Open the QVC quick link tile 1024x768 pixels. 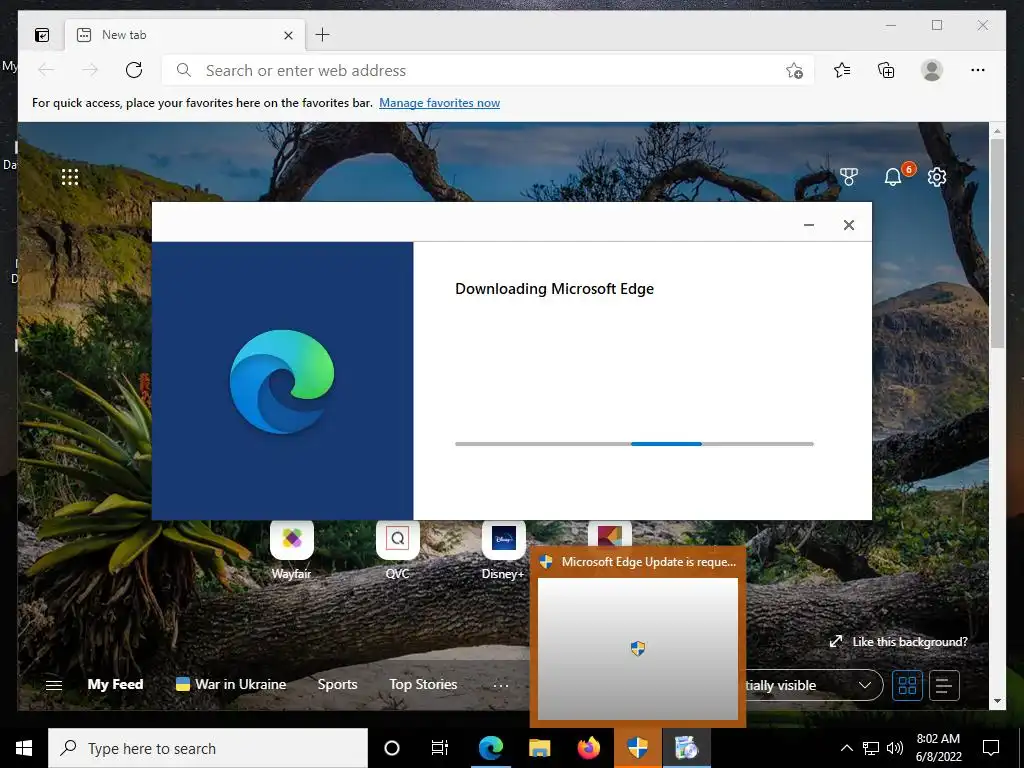397,550
